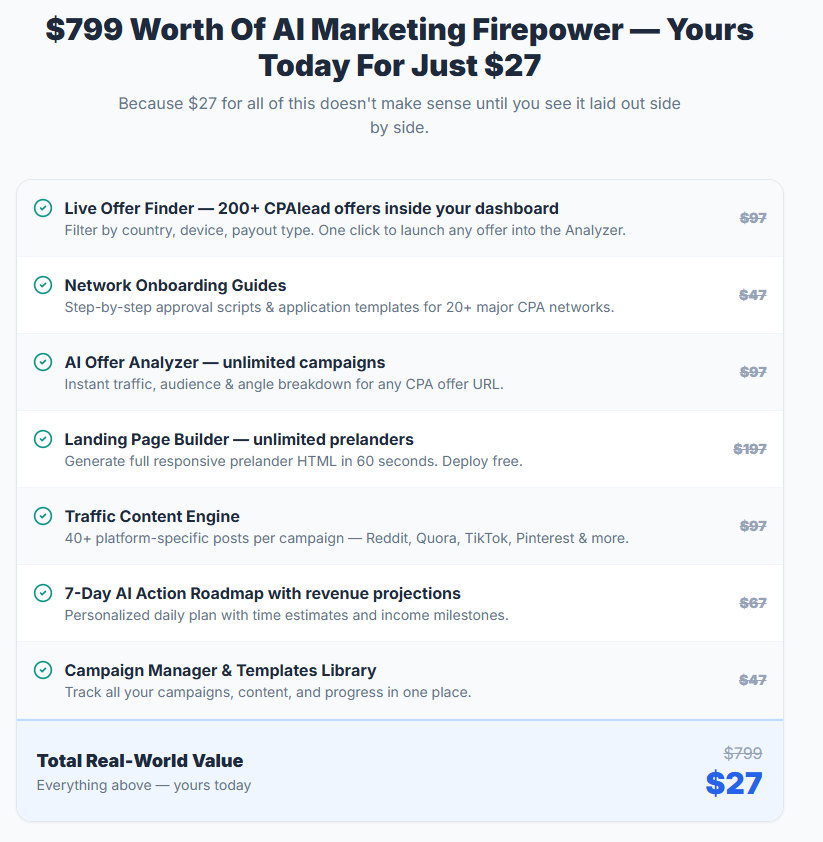Click the Live Offer Finder title
823x842 pixels.
(311, 208)
